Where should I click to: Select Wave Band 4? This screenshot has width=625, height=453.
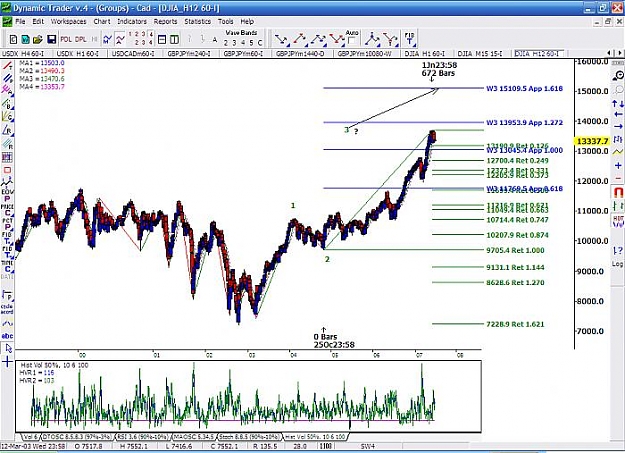click(x=243, y=43)
